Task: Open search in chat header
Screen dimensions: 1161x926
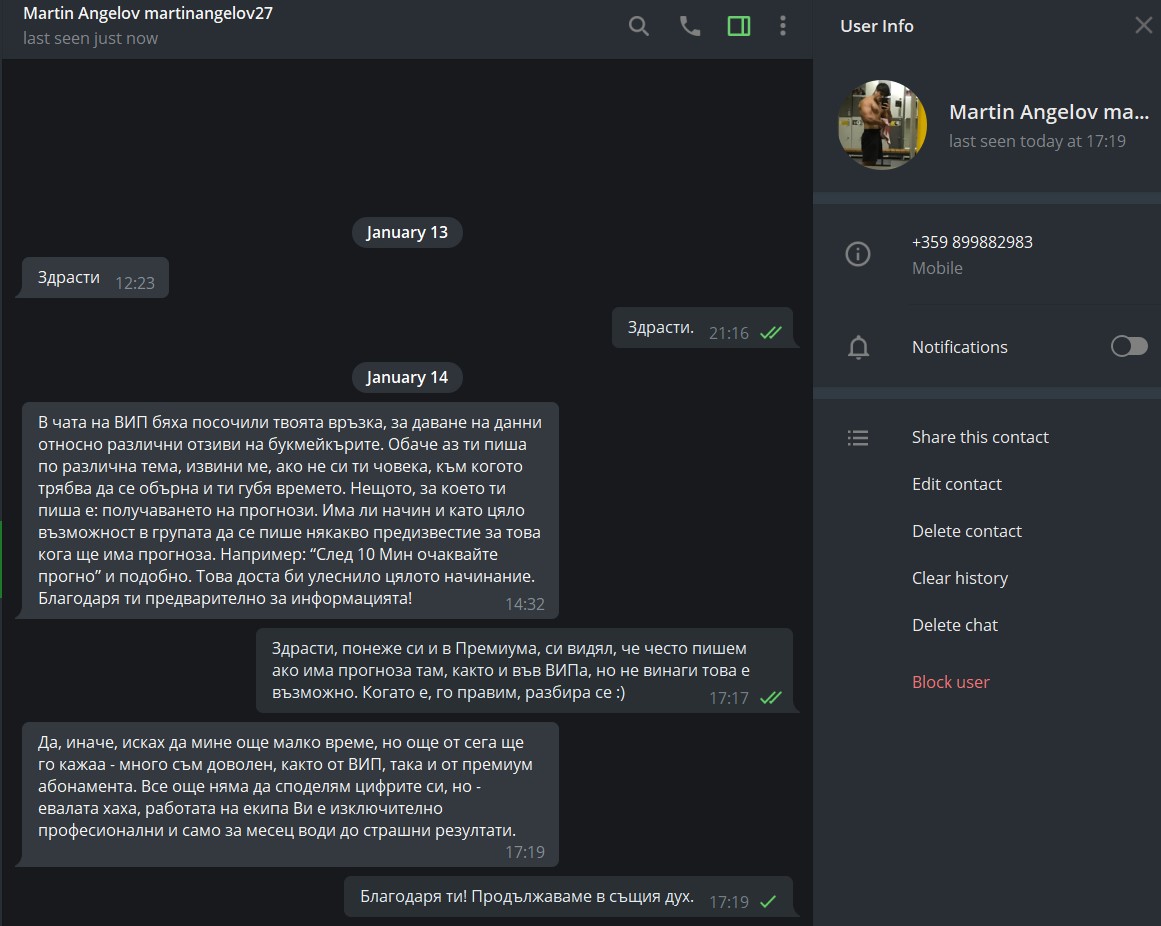Action: point(639,26)
